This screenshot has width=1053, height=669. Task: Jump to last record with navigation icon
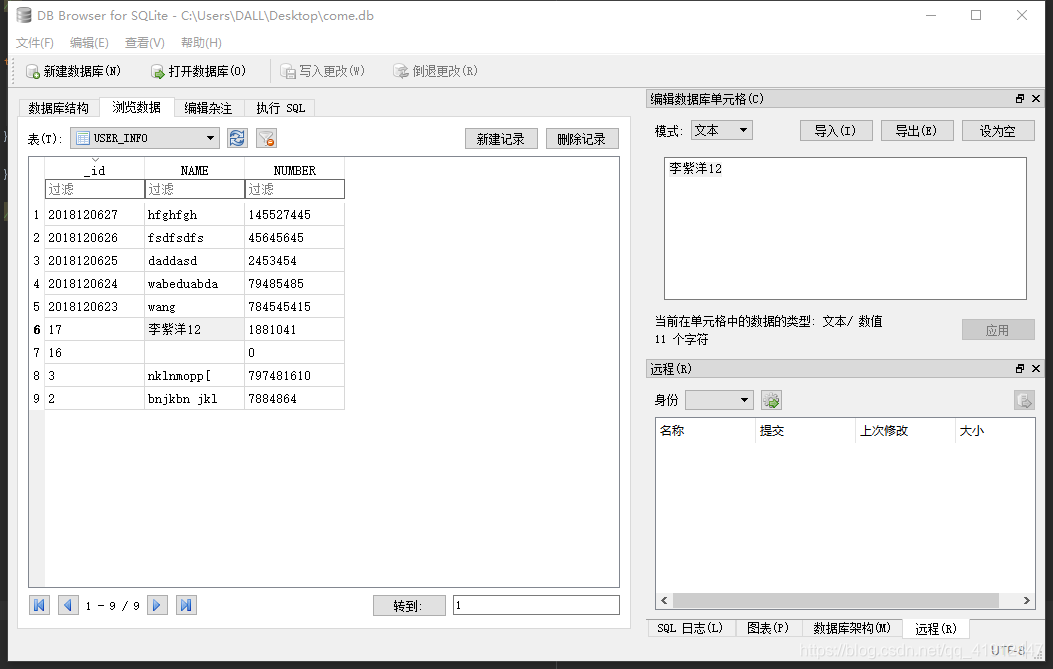pos(186,604)
